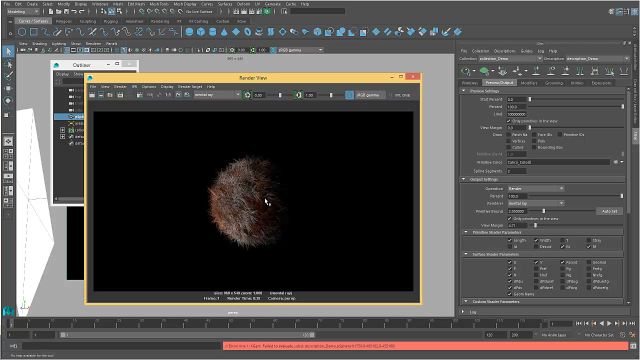The height and width of the screenshot is (360, 640).
Task: Enable Face IDs draw checkbox
Action: coord(534,134)
